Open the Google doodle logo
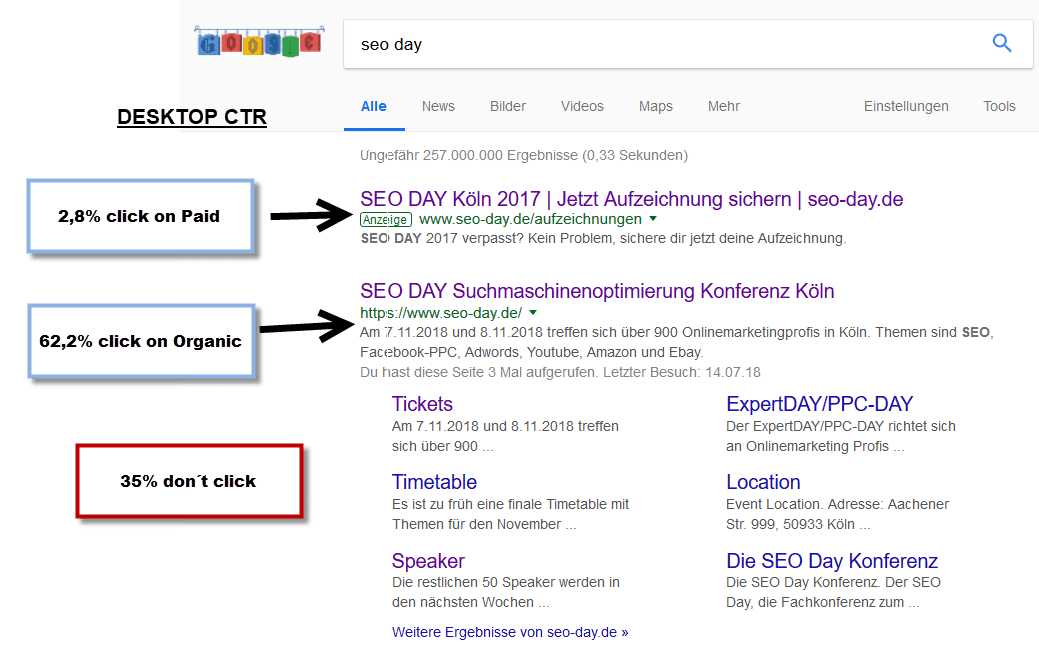This screenshot has width=1039, height=656. click(x=259, y=42)
